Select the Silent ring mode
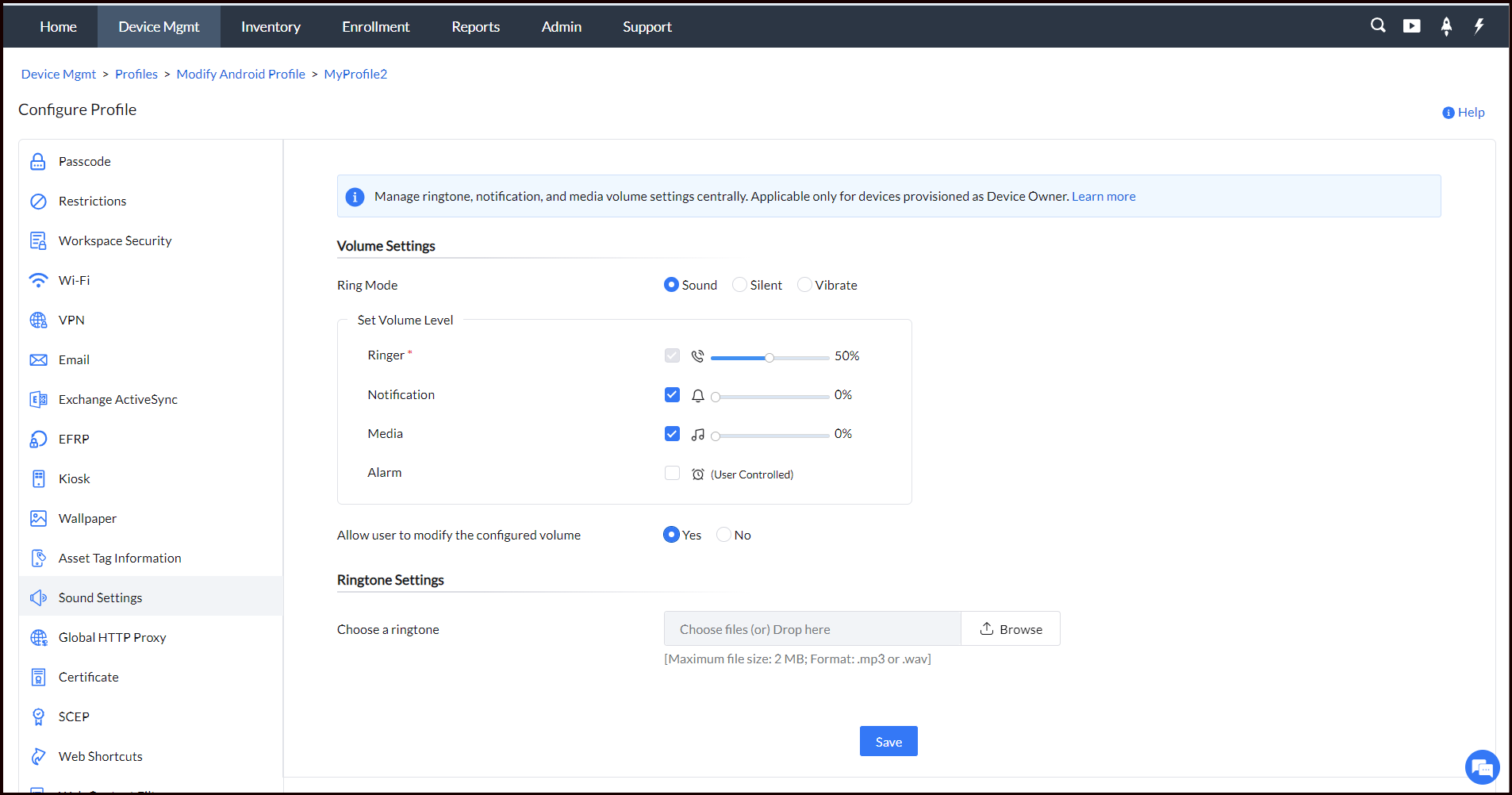Image resolution: width=1512 pixels, height=795 pixels. [x=739, y=285]
